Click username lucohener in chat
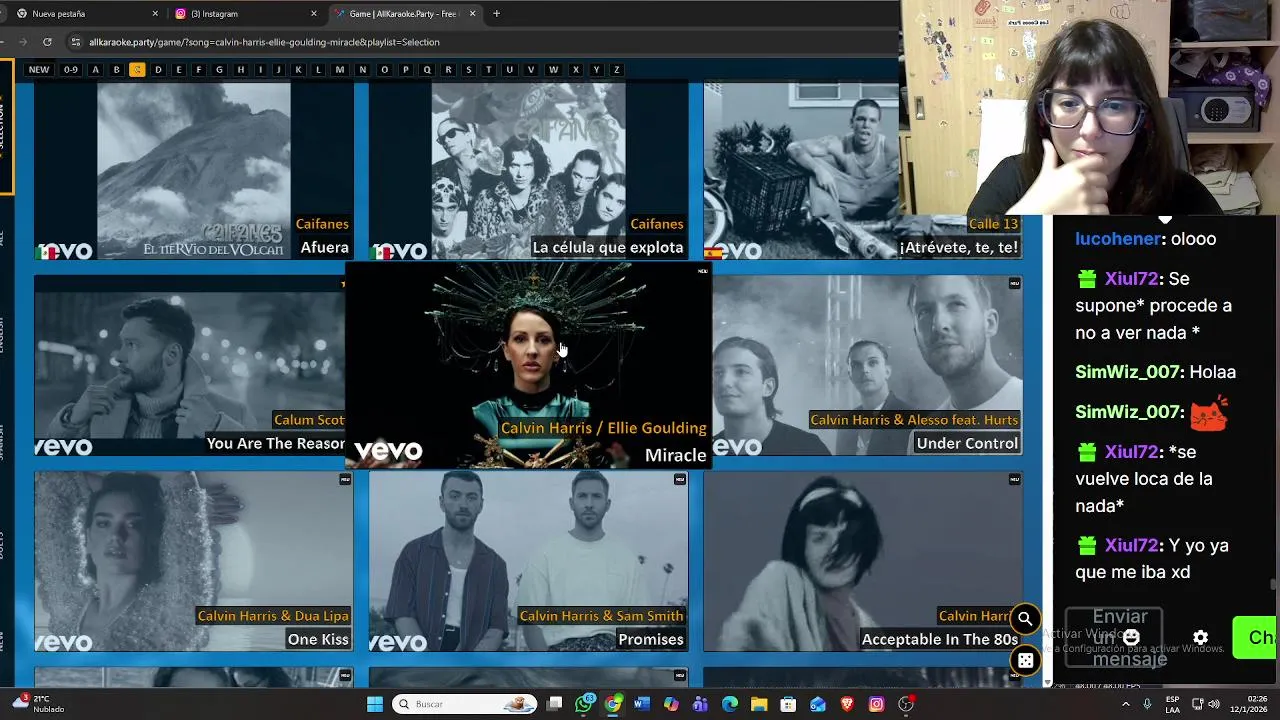This screenshot has width=1280, height=720. pyautogui.click(x=1118, y=239)
